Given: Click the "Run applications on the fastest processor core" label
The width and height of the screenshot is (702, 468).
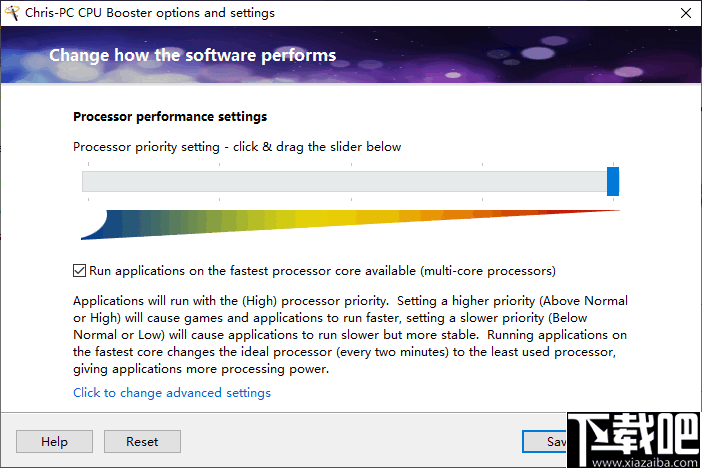Looking at the screenshot, I should (x=322, y=270).
